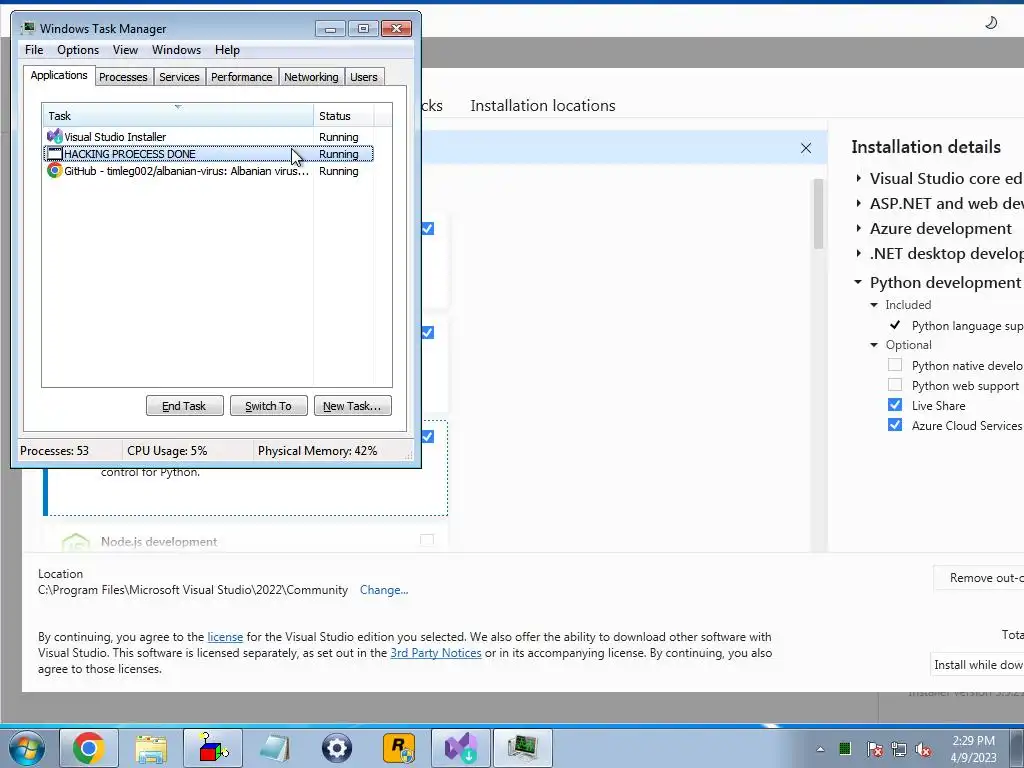The height and width of the screenshot is (768, 1024).
Task: Click the Task Manager title bar icon
Action: pyautogui.click(x=28, y=29)
